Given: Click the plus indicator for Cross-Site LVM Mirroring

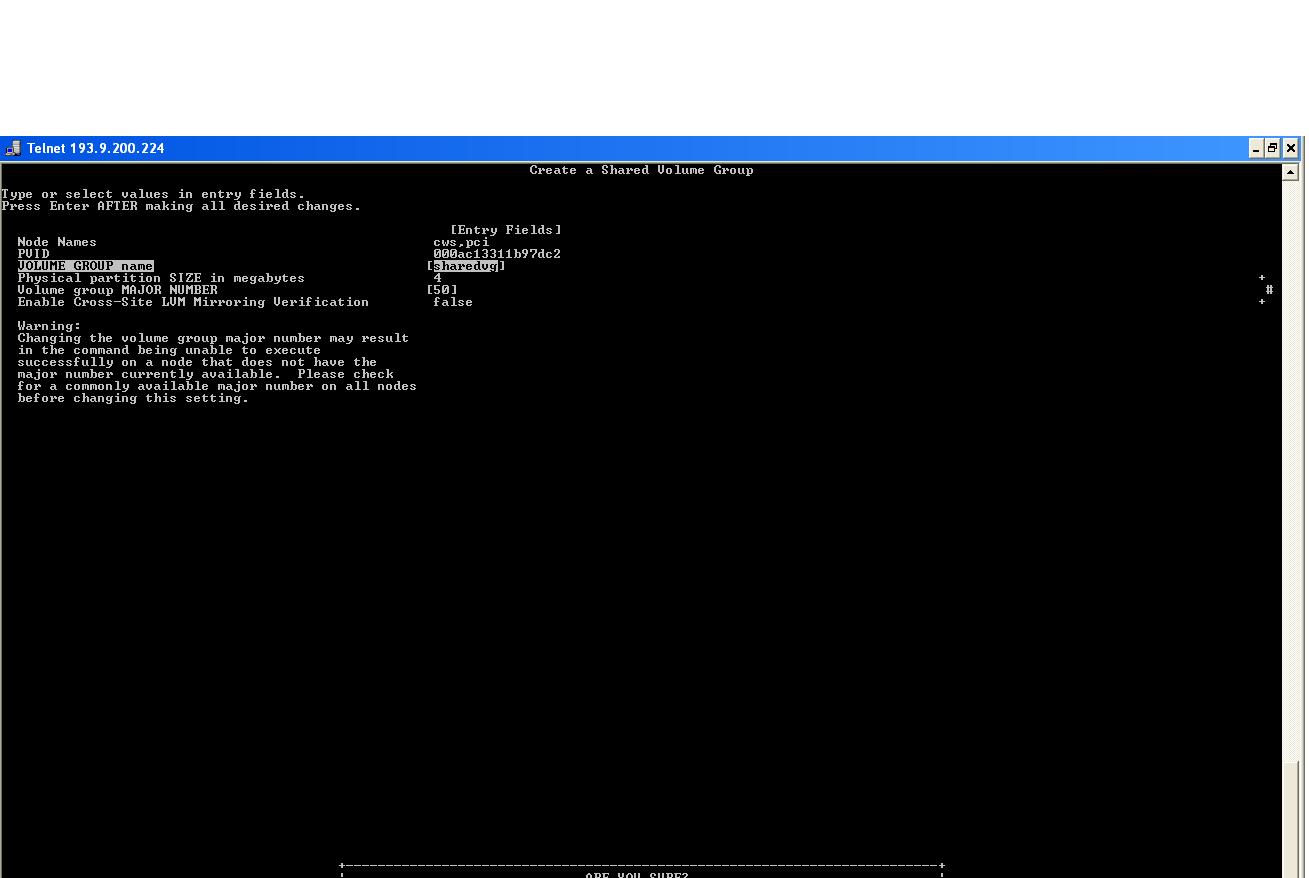Looking at the screenshot, I should pyautogui.click(x=1262, y=302).
